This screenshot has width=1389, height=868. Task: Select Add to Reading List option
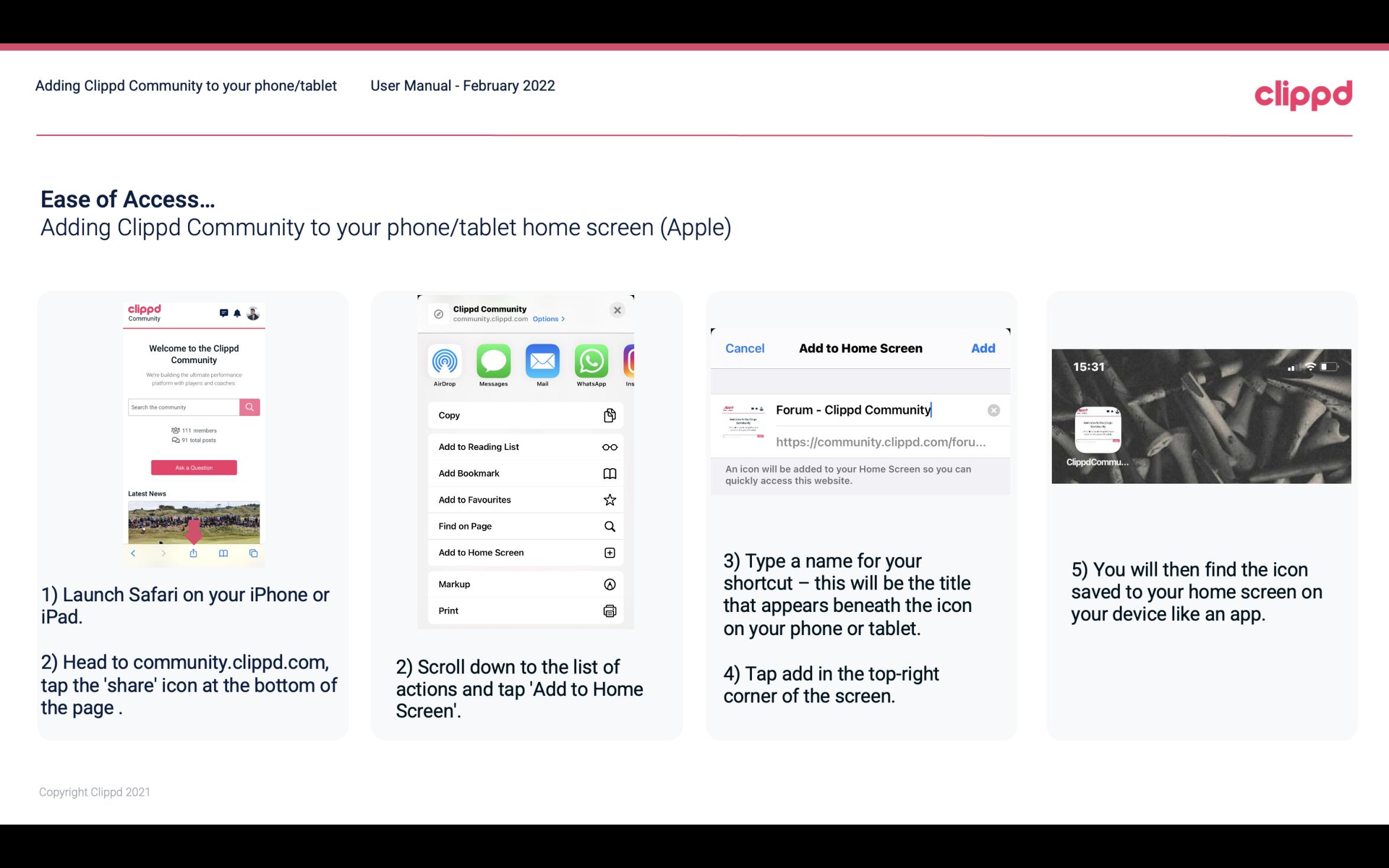478,447
